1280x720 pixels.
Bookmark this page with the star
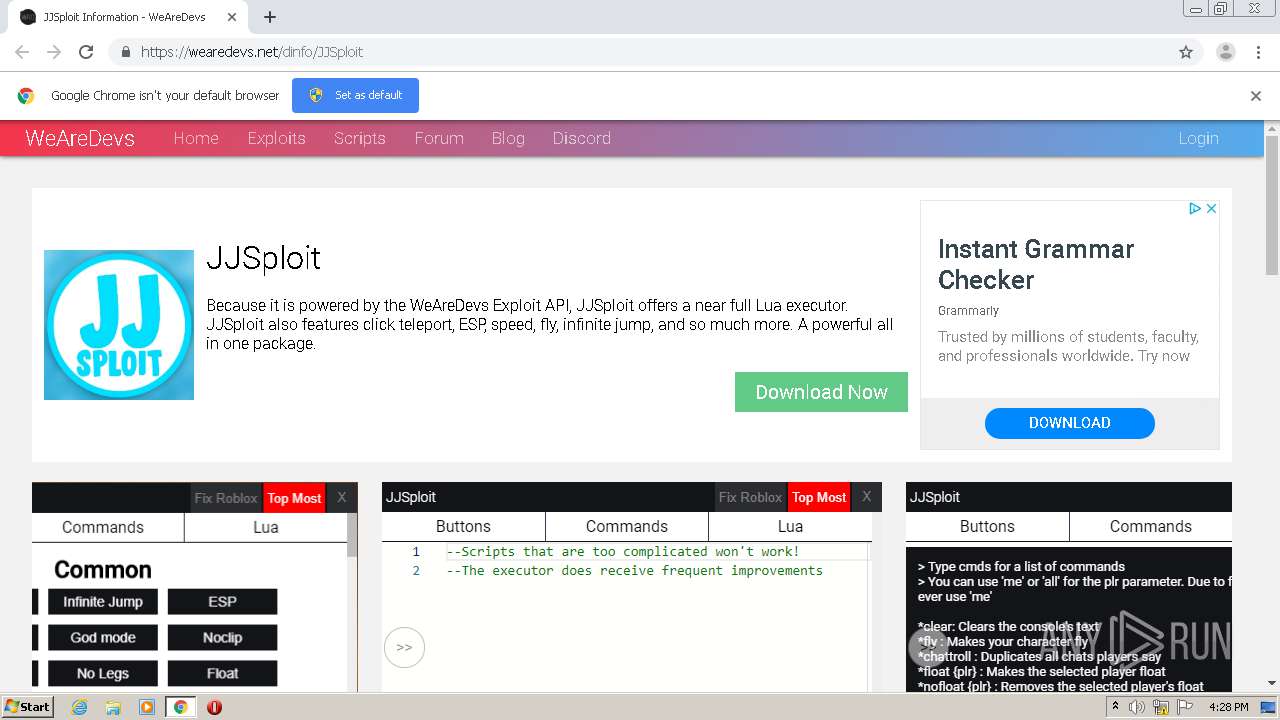[x=1186, y=52]
